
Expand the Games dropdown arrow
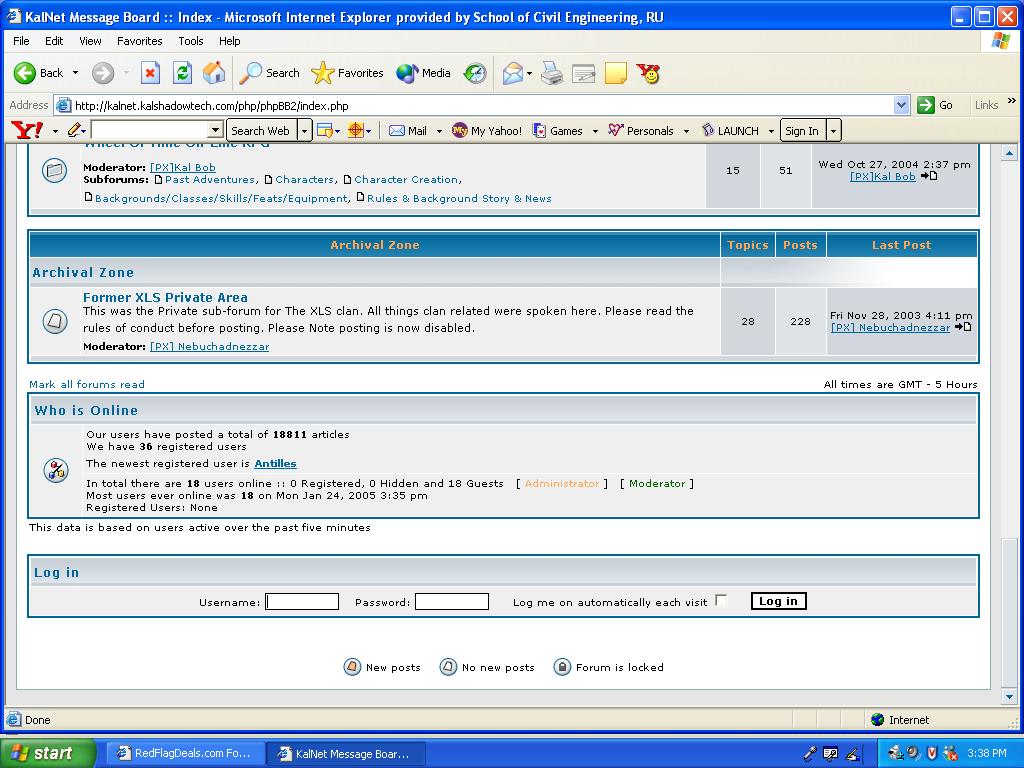tap(595, 131)
